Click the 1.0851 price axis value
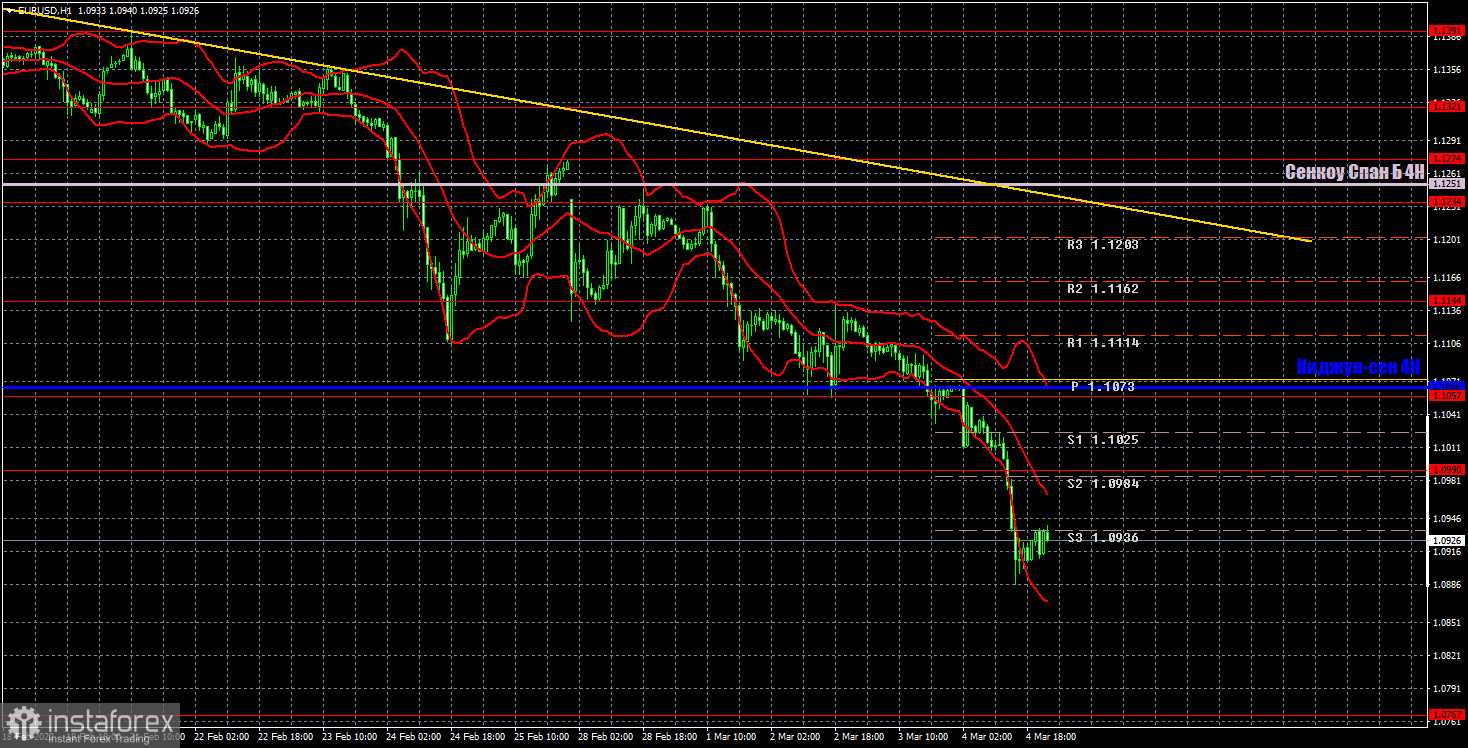Image resolution: width=1468 pixels, height=748 pixels. pos(1448,622)
